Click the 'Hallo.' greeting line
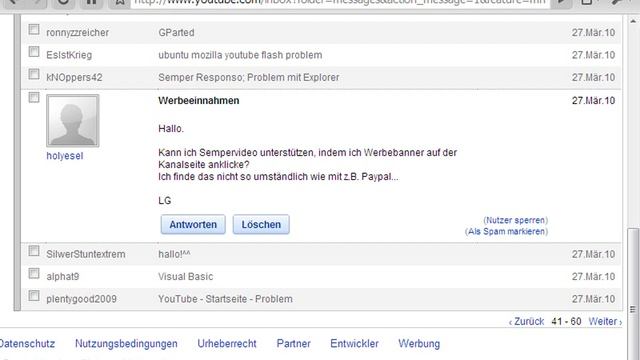 [171, 129]
